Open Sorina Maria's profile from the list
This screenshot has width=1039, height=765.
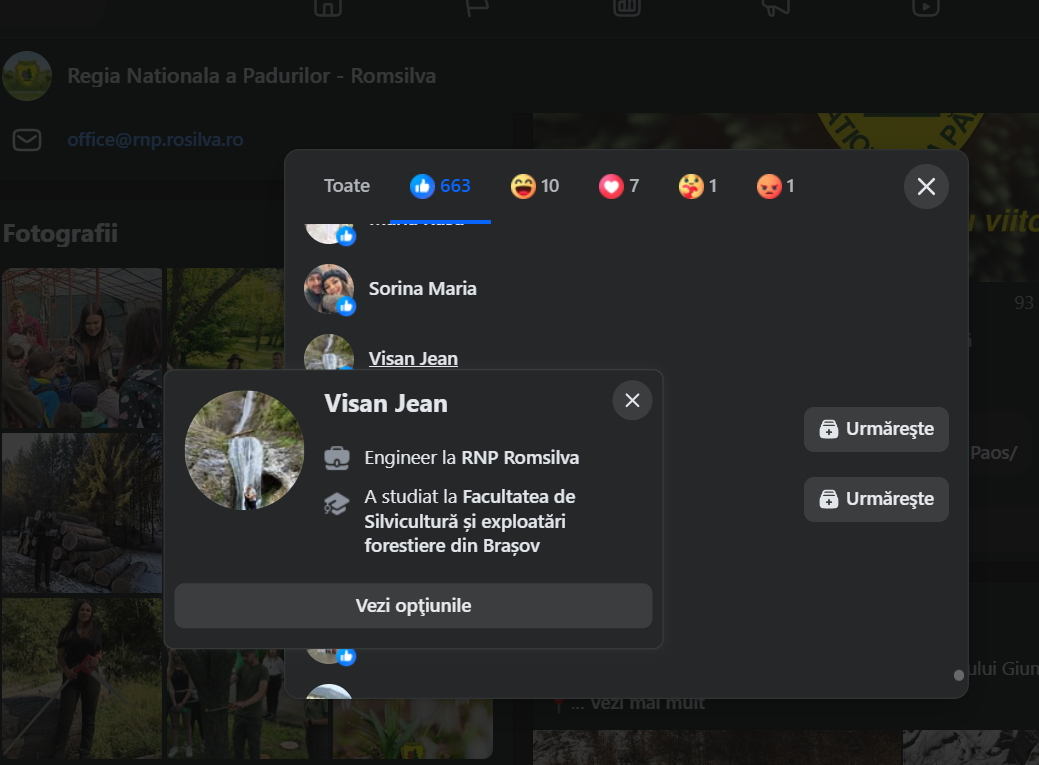[422, 289]
